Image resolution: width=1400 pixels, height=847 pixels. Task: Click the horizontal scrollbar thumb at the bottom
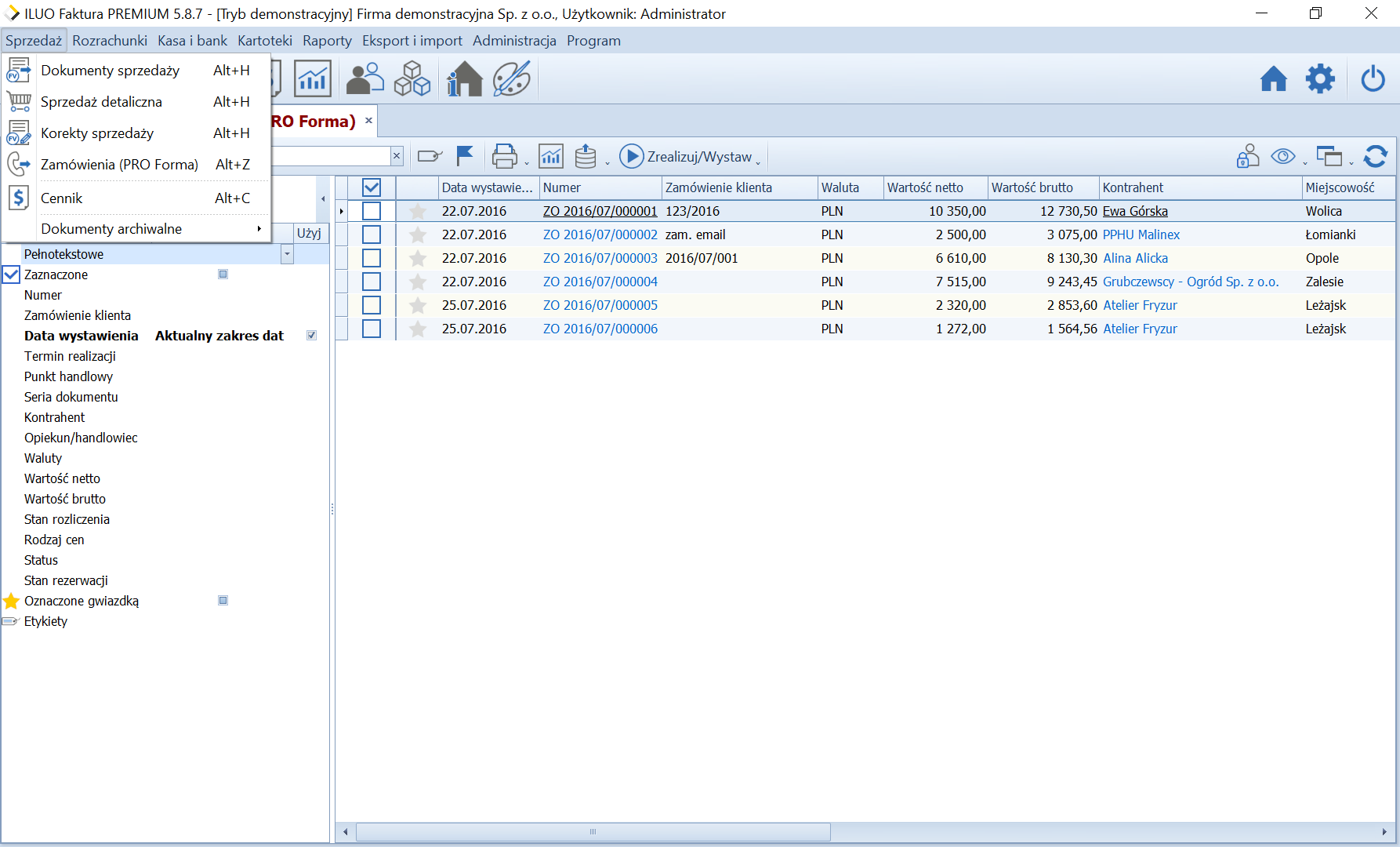(593, 831)
